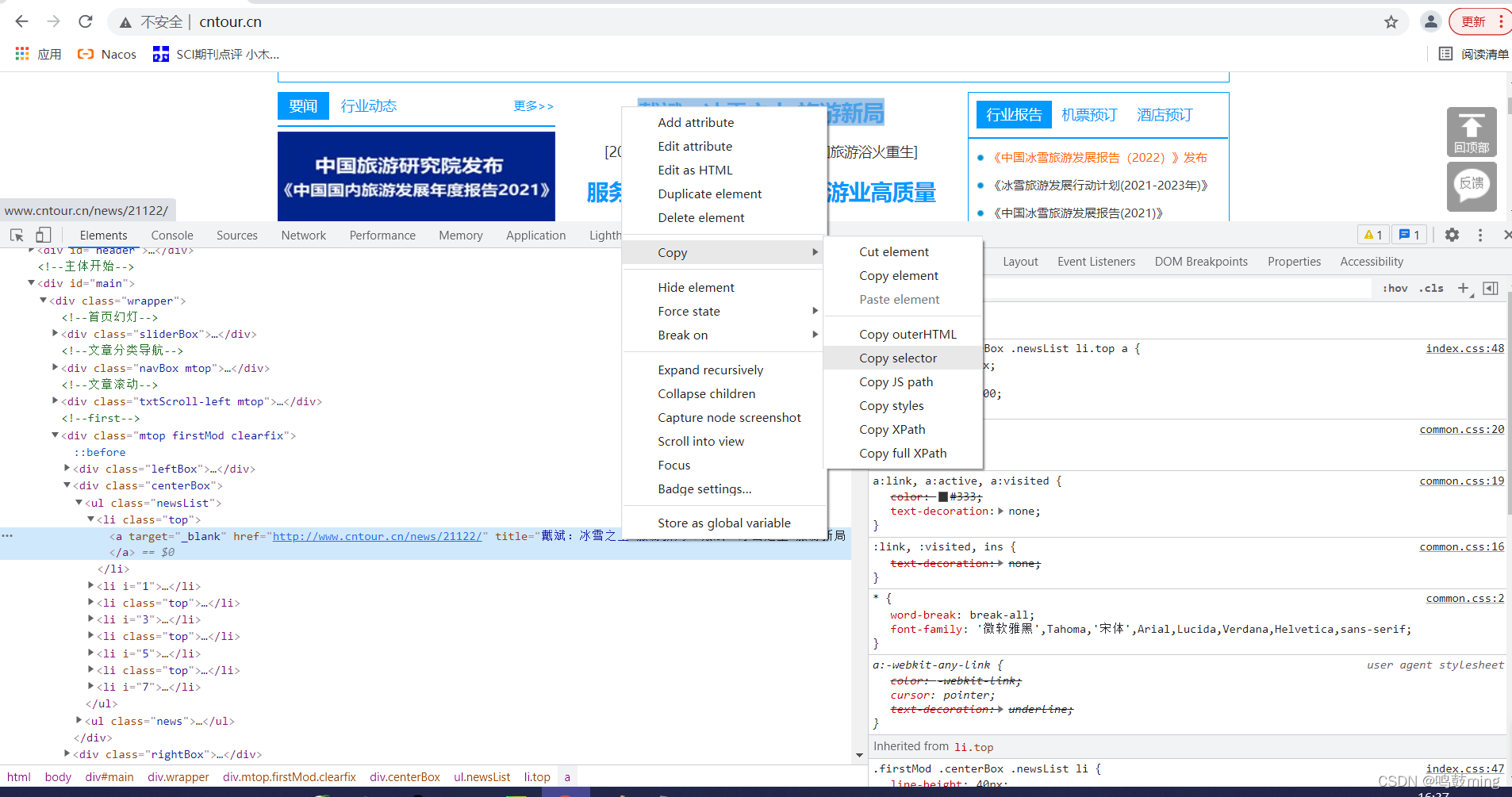Click the selected node's three-dot gutter icon
1512x797 pixels.
[7, 536]
